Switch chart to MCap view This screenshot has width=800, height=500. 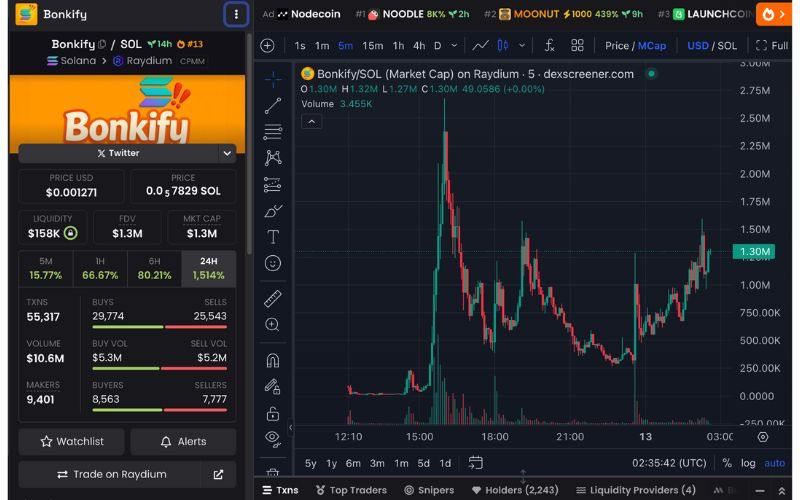[x=652, y=45]
